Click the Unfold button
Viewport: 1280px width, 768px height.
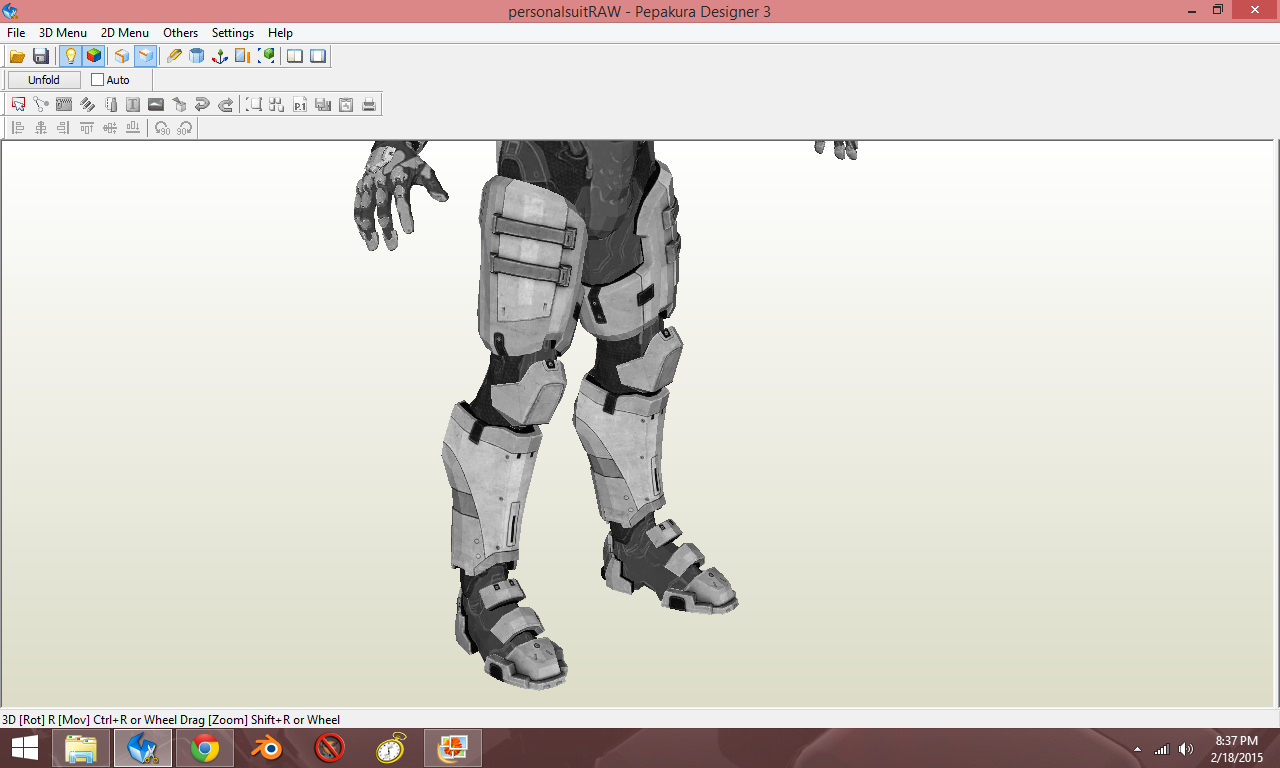click(44, 80)
